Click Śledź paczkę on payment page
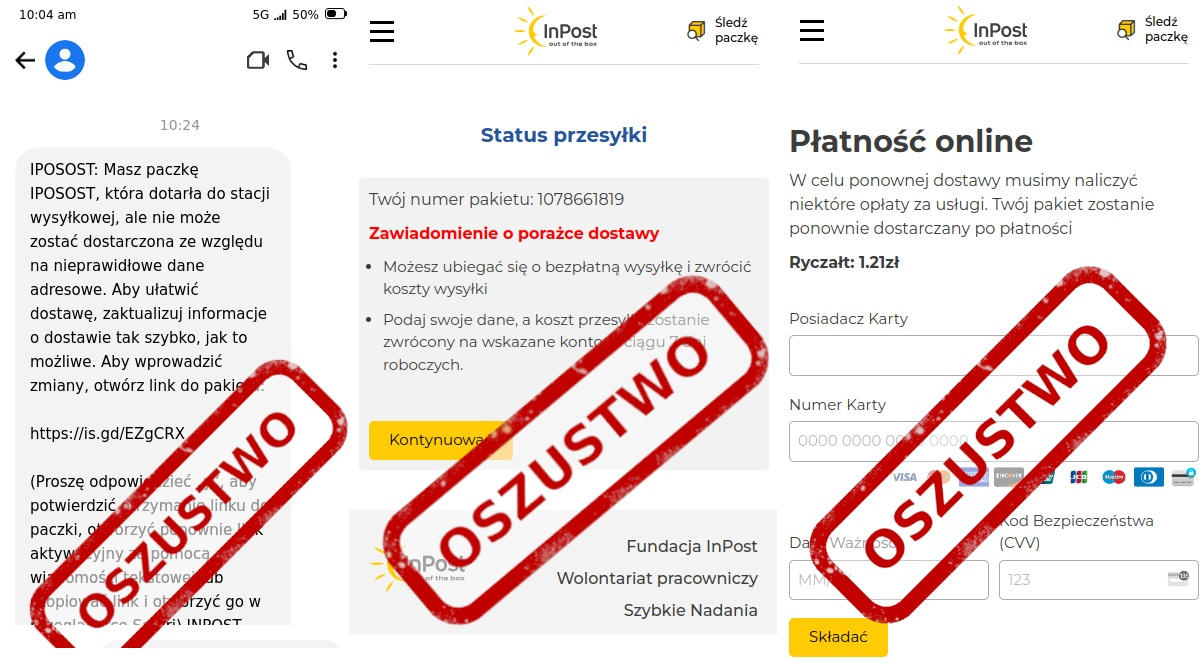The image size is (1204, 662). (1153, 30)
